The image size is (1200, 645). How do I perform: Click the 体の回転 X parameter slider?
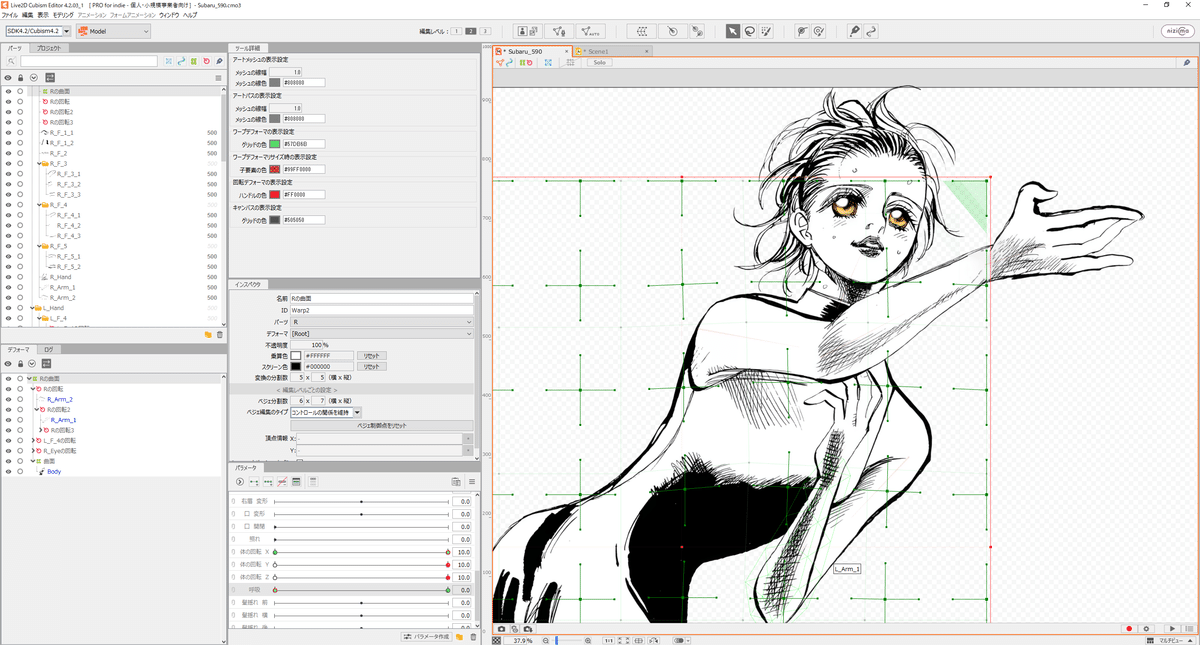coord(361,551)
